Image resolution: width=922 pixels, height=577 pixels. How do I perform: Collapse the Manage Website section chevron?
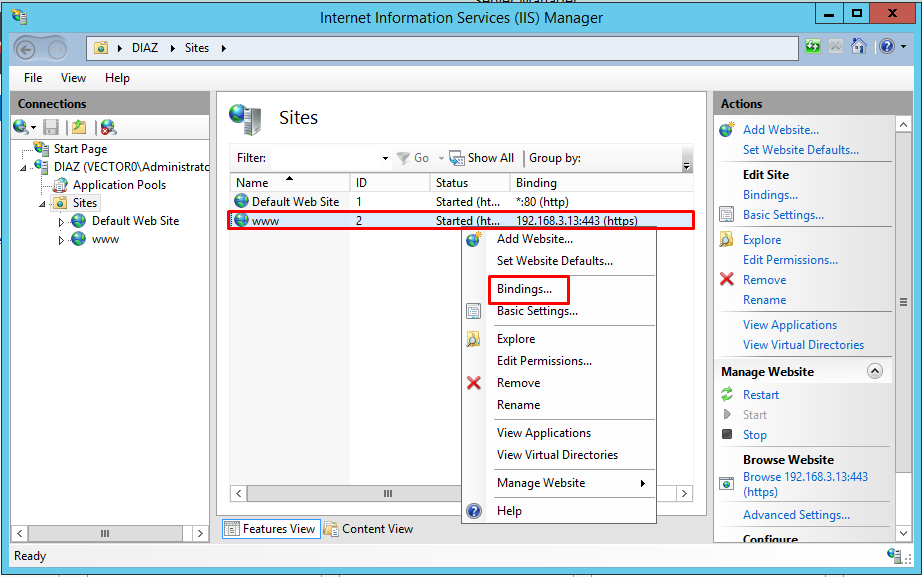click(875, 371)
